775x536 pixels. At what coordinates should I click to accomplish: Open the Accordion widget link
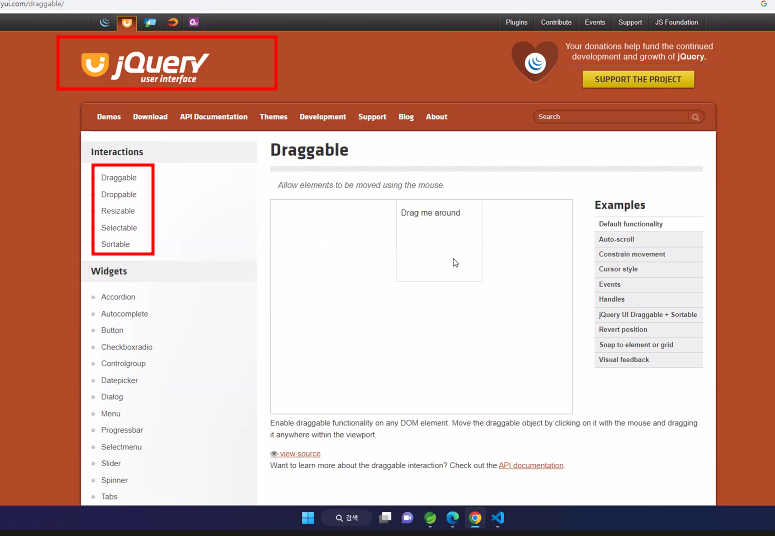(x=118, y=297)
